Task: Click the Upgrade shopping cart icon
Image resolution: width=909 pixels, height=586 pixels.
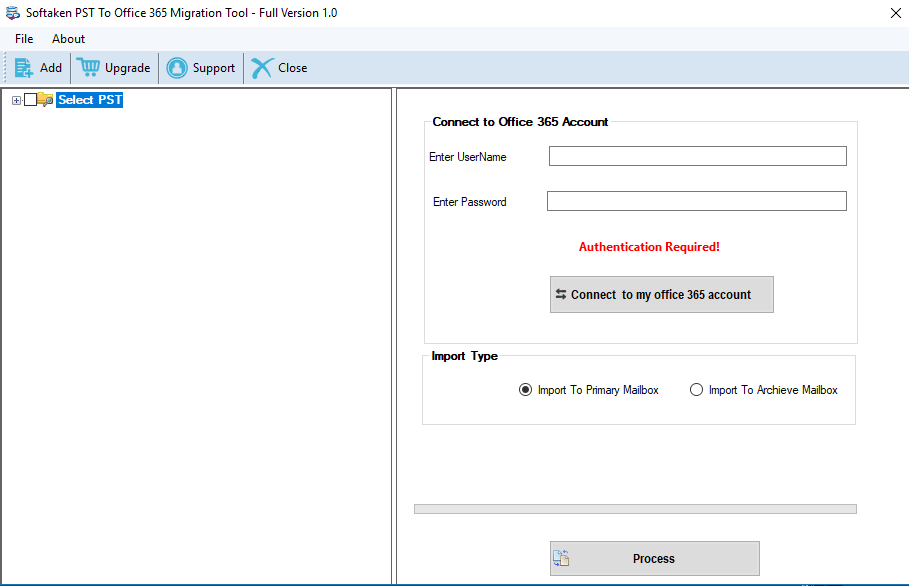Action: click(x=88, y=68)
